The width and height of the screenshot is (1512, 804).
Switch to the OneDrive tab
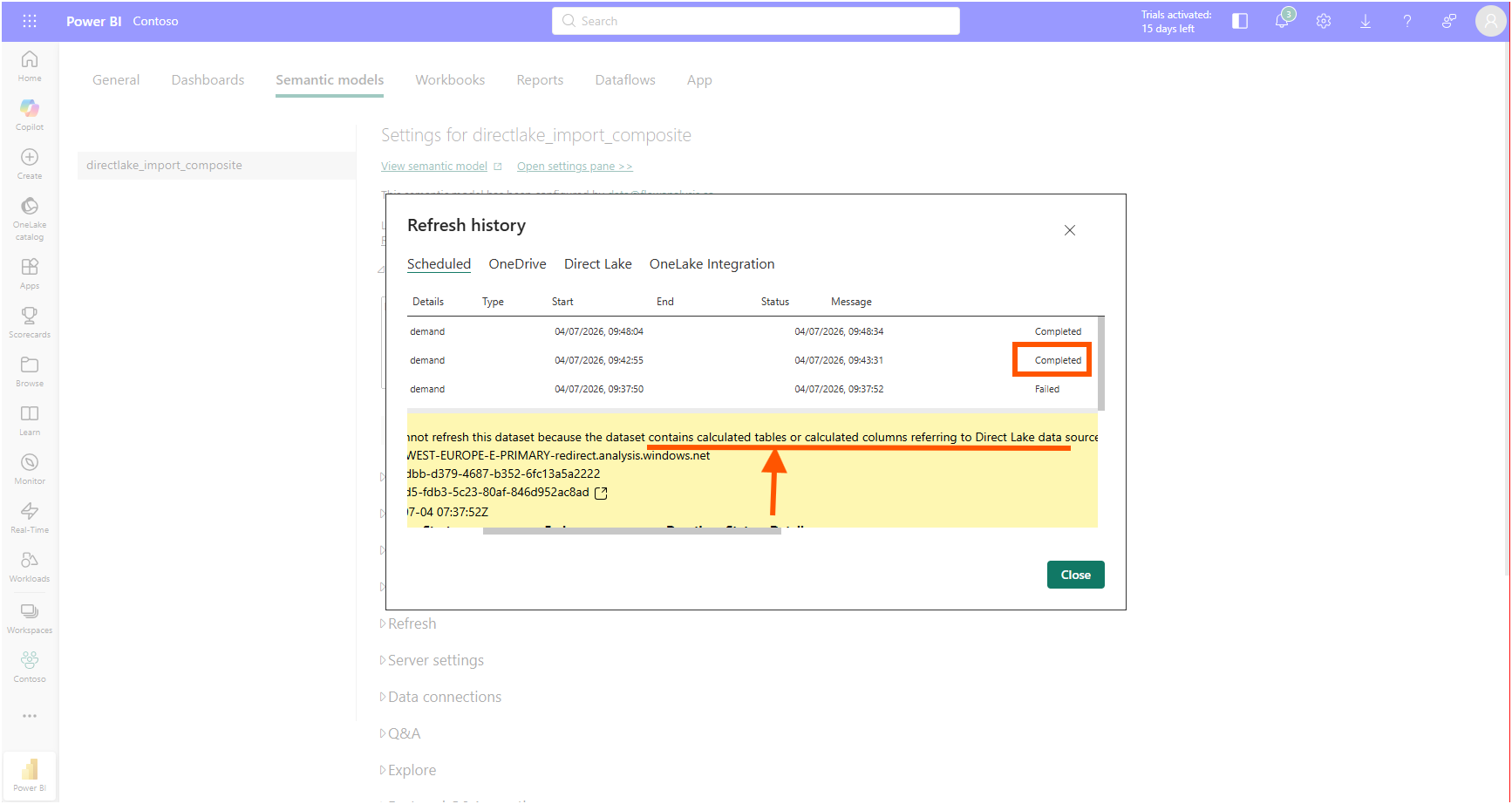tap(517, 264)
